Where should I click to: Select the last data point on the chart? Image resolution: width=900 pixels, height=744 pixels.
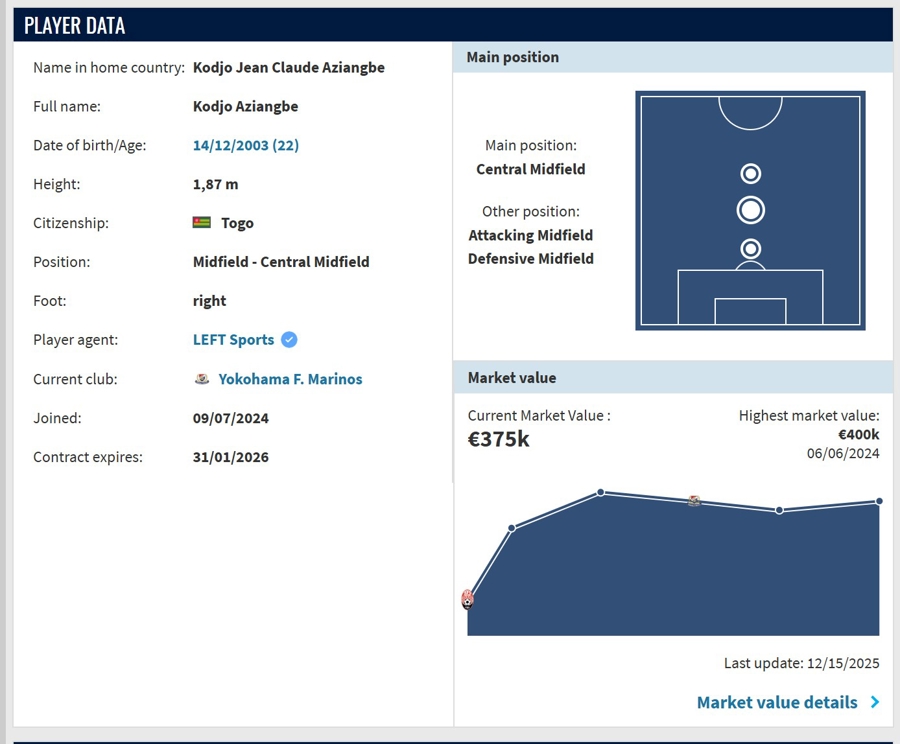coord(879,501)
